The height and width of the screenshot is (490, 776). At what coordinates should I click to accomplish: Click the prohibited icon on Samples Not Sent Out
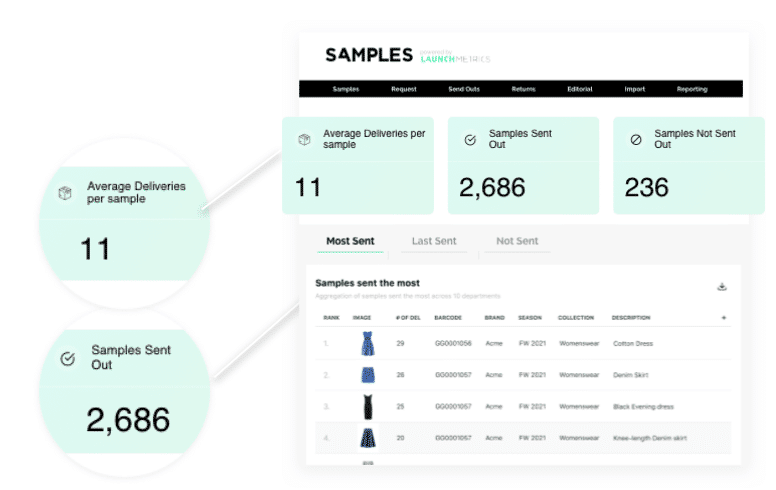636,140
